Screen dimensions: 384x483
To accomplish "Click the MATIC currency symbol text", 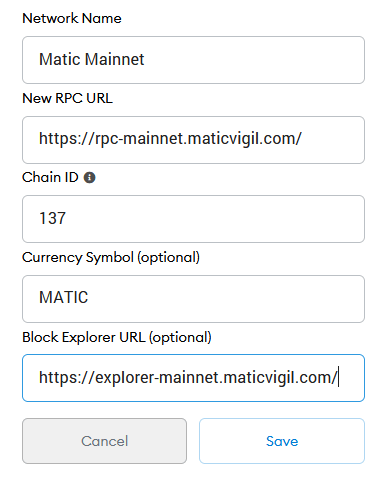I will pos(64,297).
